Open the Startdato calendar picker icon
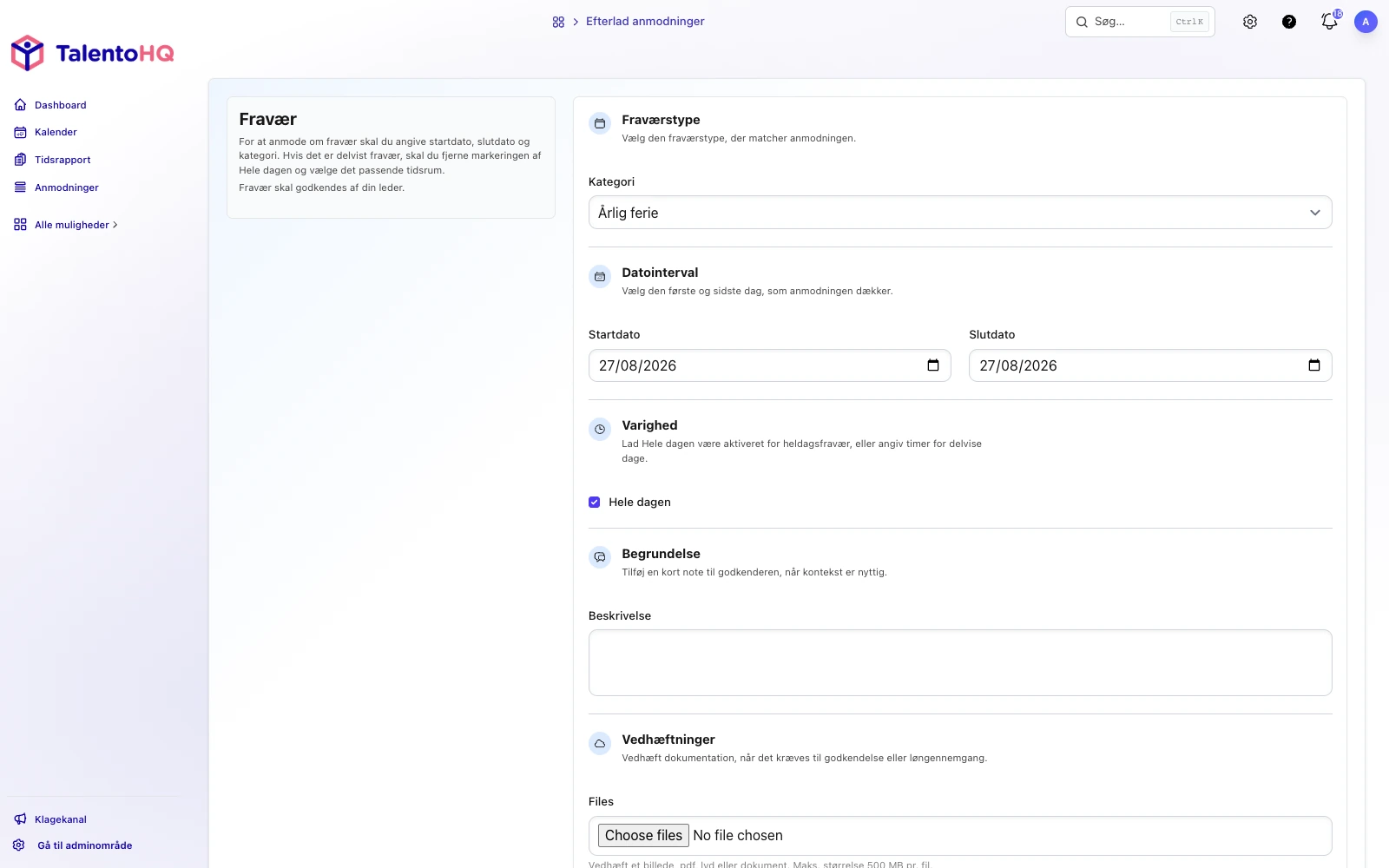The image size is (1389, 868). tap(933, 365)
